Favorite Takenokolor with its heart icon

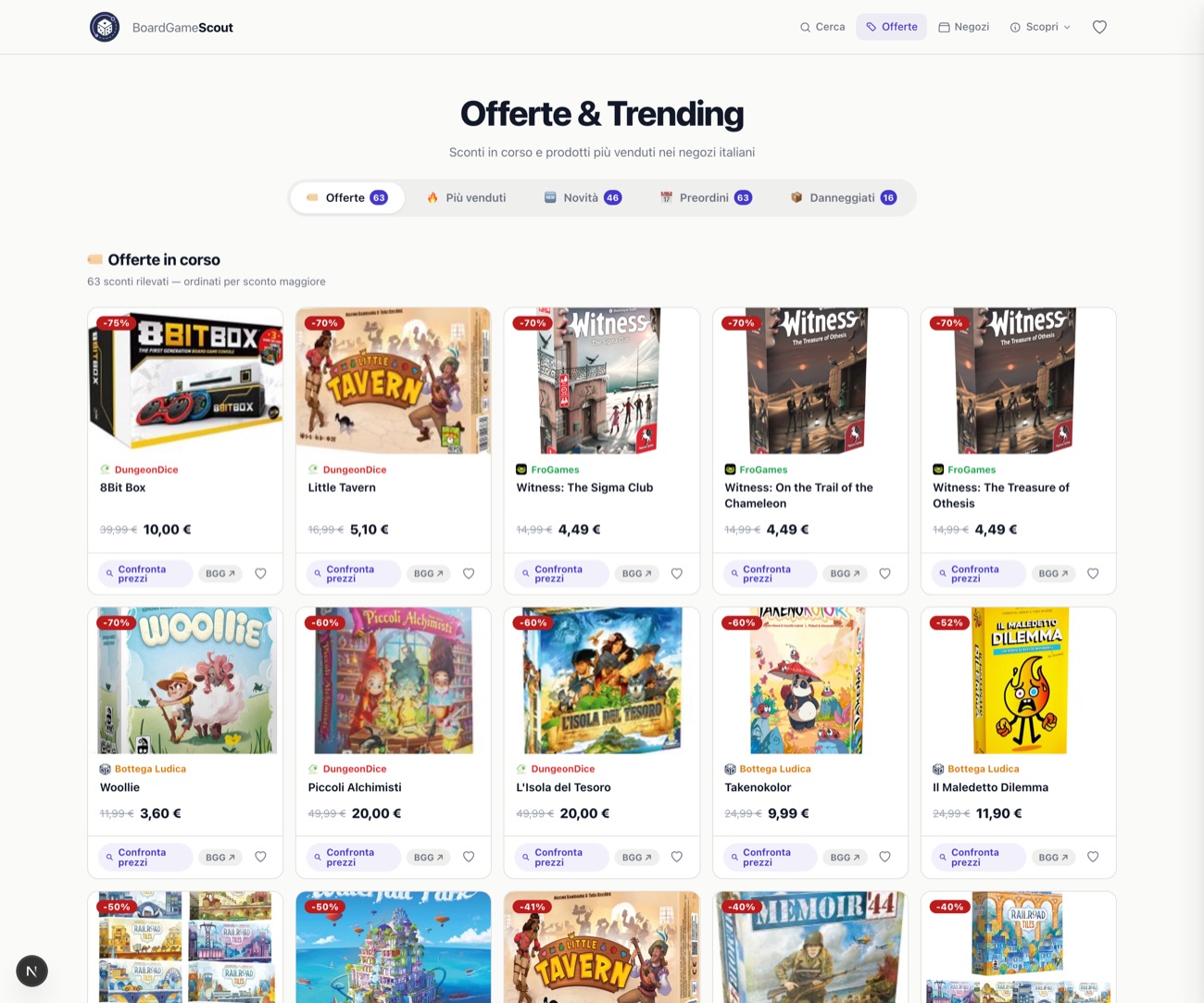(884, 857)
